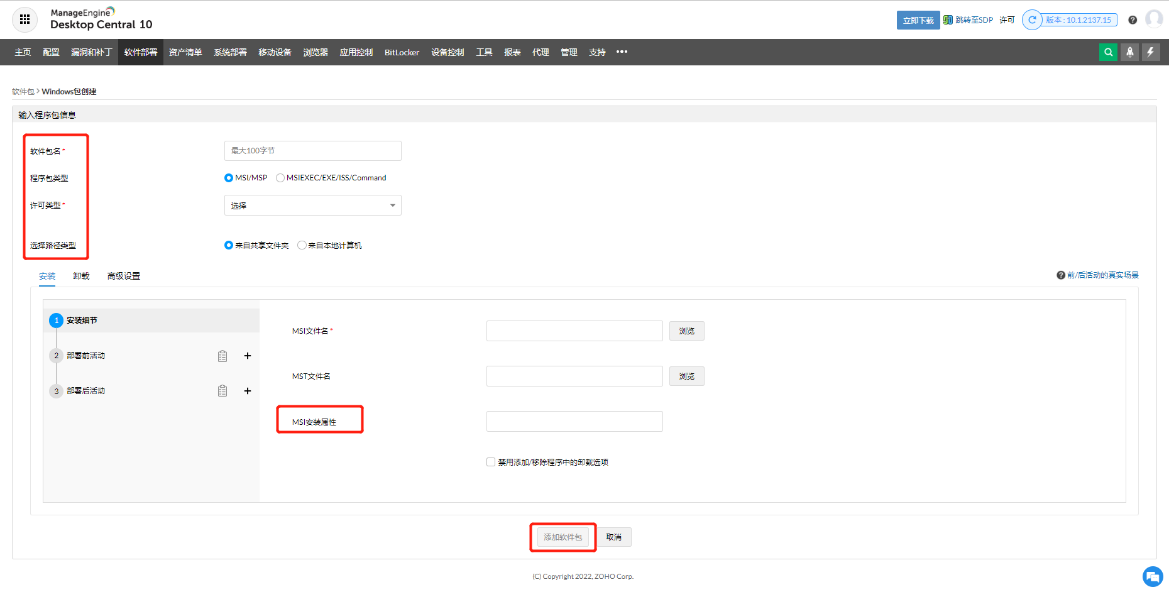Switch to the 高级设置 tab

click(124, 276)
